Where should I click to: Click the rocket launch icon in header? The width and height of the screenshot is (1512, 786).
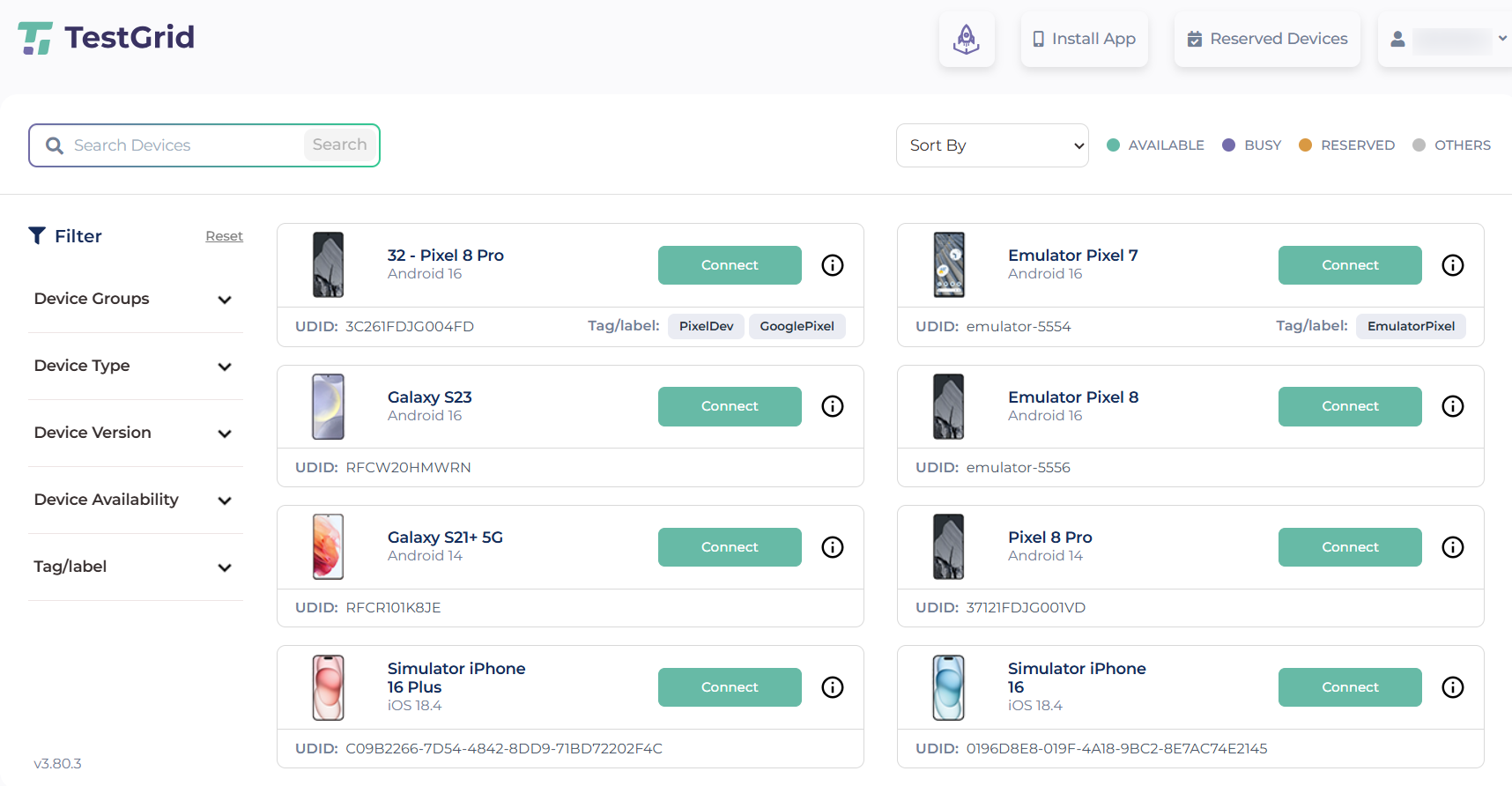[967, 40]
